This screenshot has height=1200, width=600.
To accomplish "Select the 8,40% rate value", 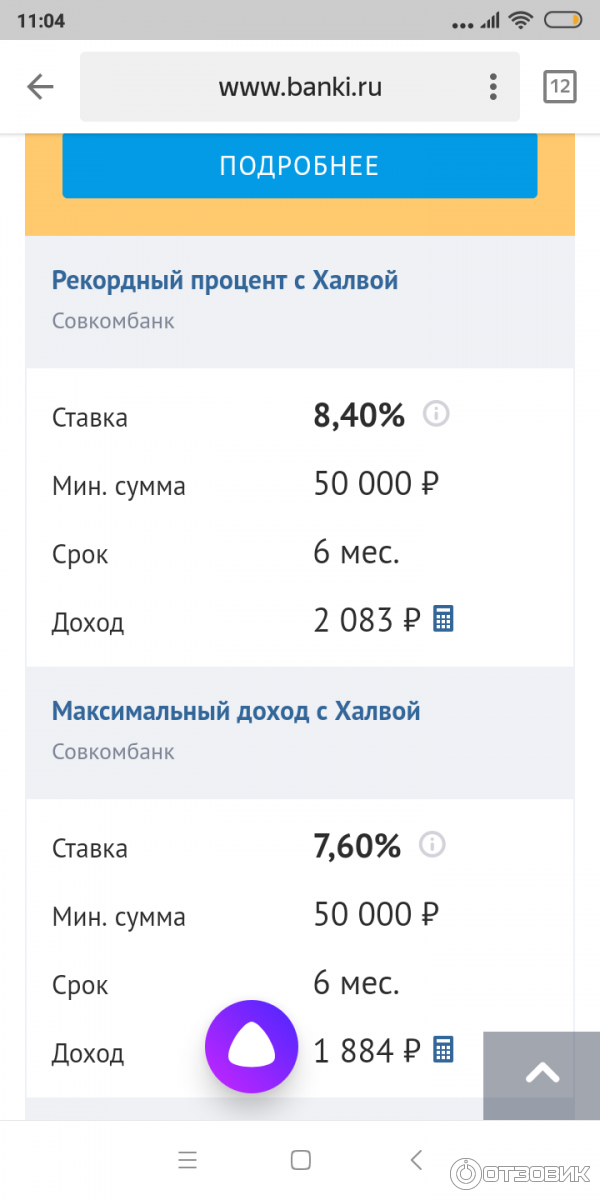I will point(359,415).
